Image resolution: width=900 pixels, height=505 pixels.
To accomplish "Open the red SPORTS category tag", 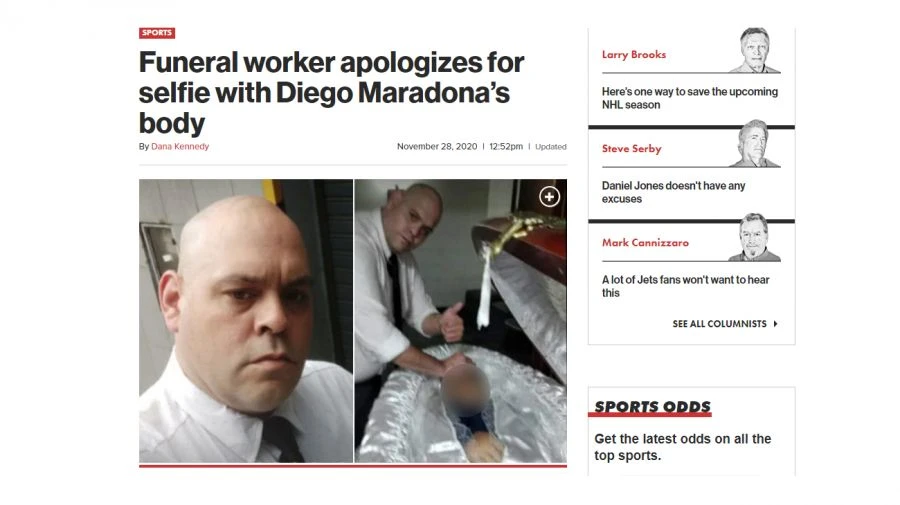I will [157, 33].
